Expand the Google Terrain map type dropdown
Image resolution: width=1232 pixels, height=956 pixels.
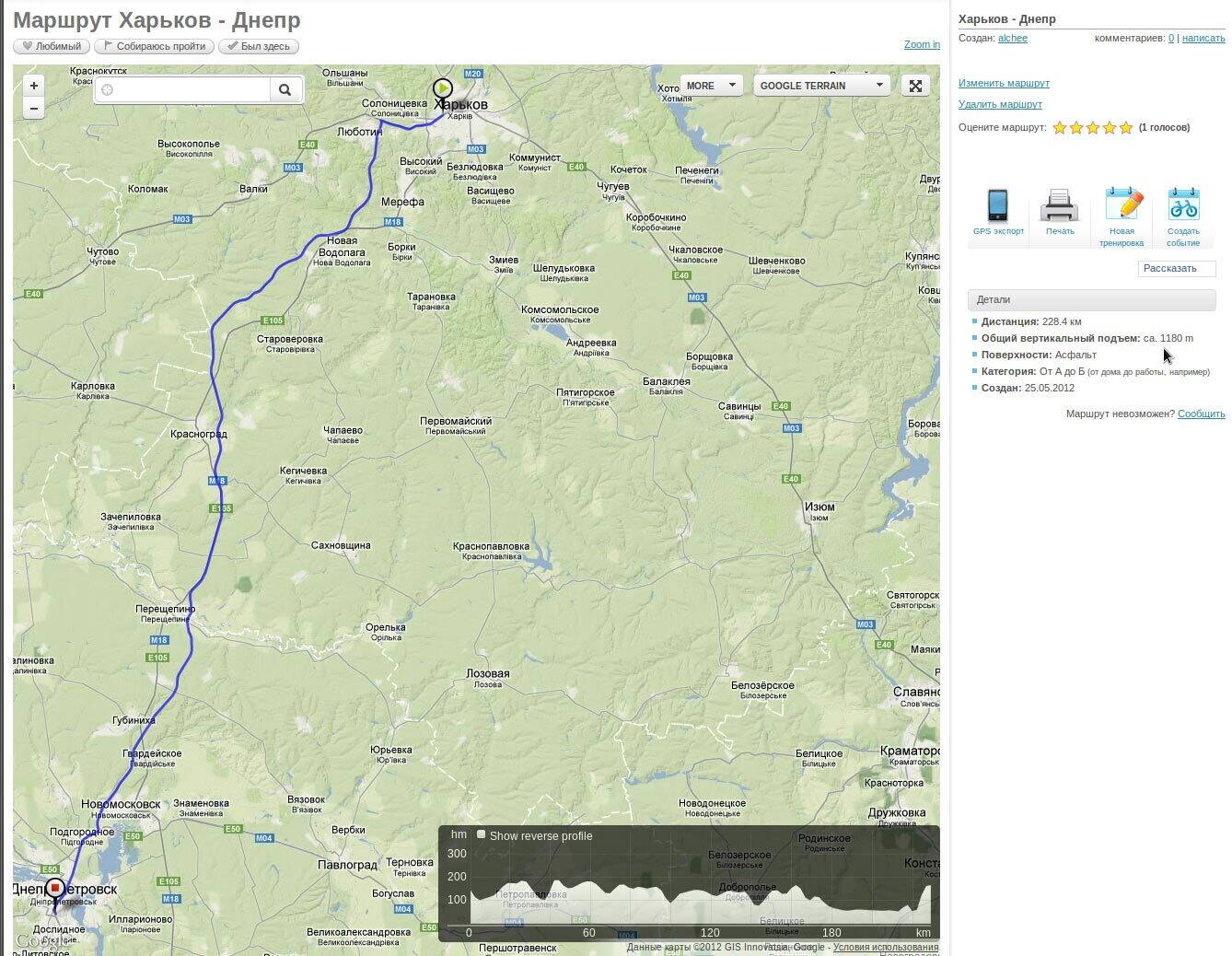click(x=821, y=86)
